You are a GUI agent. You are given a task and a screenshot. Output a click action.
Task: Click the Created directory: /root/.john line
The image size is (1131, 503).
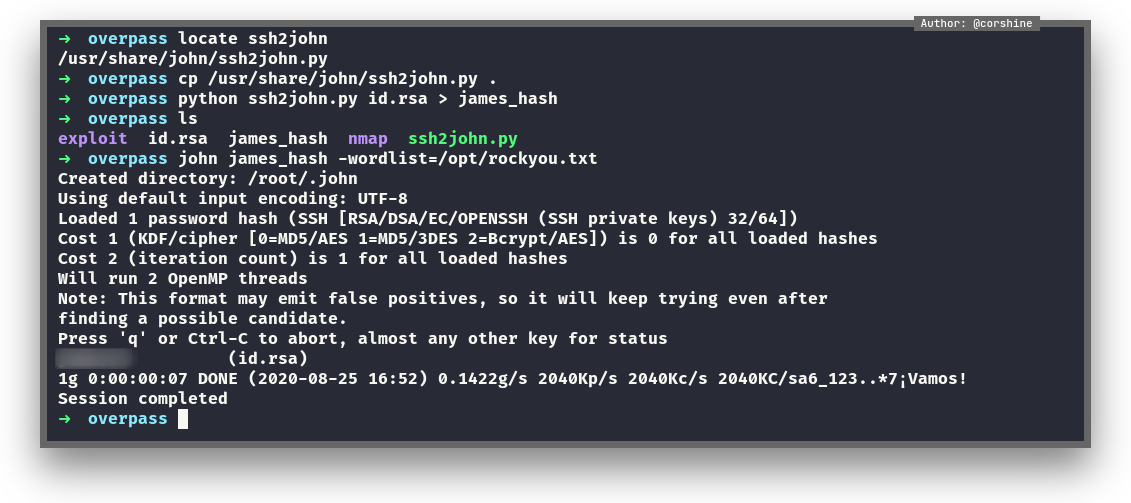(208, 179)
